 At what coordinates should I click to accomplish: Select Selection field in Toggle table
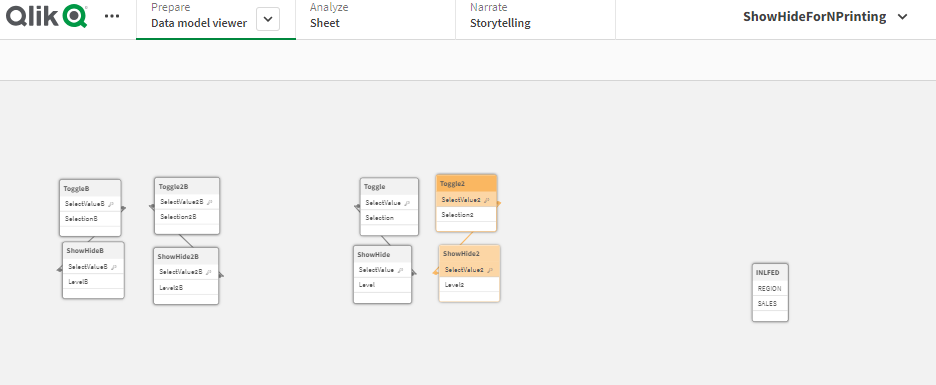click(x=389, y=218)
